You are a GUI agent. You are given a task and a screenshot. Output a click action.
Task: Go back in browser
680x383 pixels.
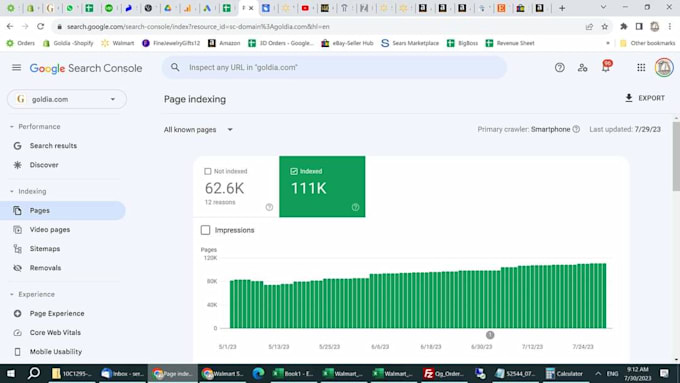tap(10, 26)
